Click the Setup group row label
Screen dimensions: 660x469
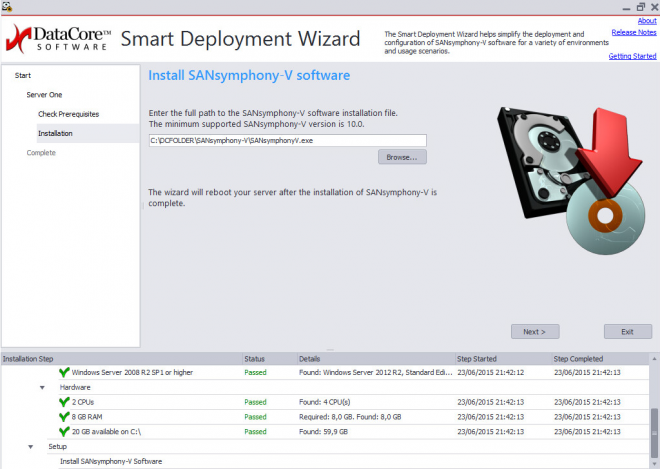pos(58,447)
